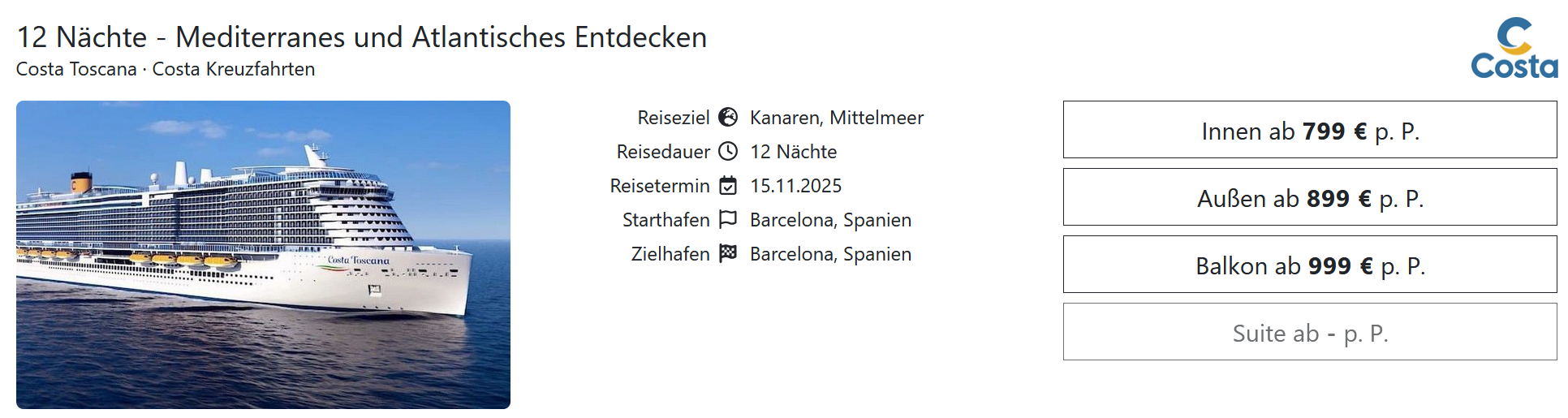Open the cruise title "12 Nächte - Mediterranes und Atlantisches Entdecken"
This screenshot has width=1568, height=418.
(x=362, y=37)
